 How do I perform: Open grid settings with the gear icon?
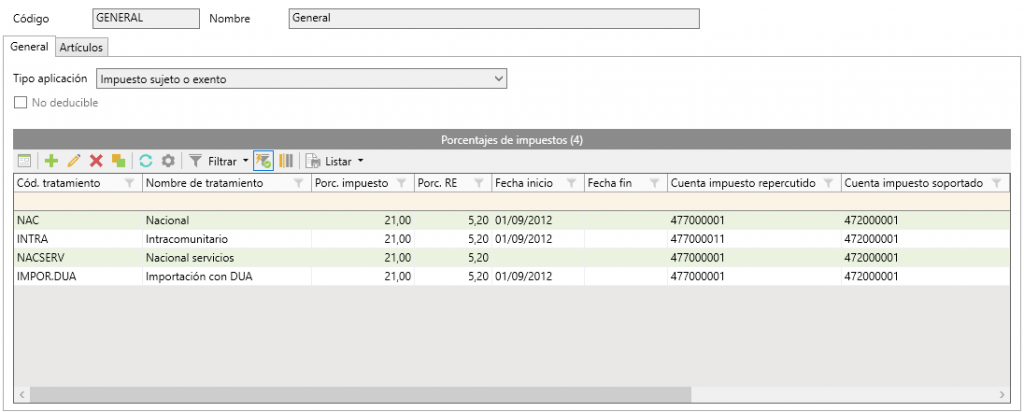point(168,161)
